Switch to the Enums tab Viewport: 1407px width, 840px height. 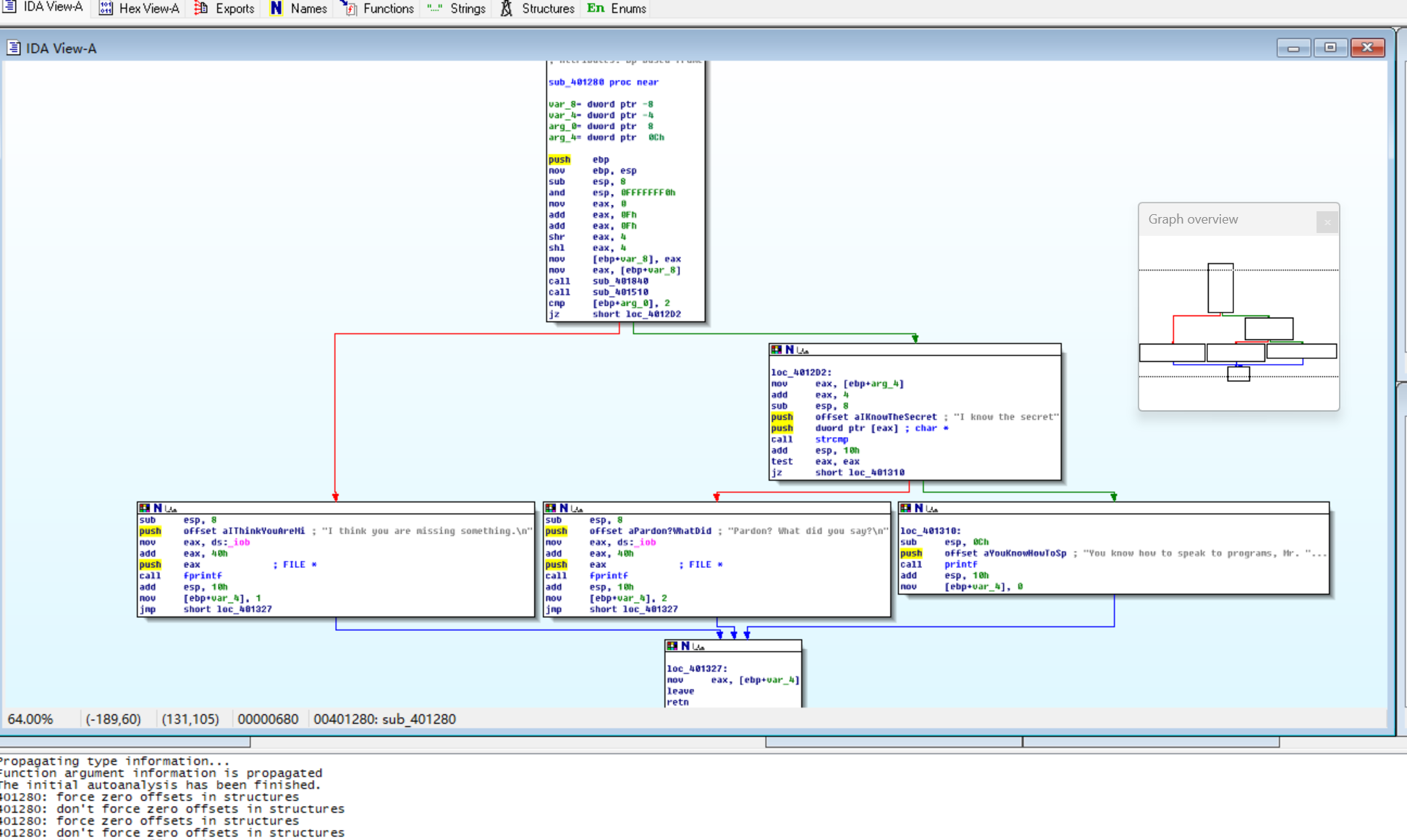point(617,9)
